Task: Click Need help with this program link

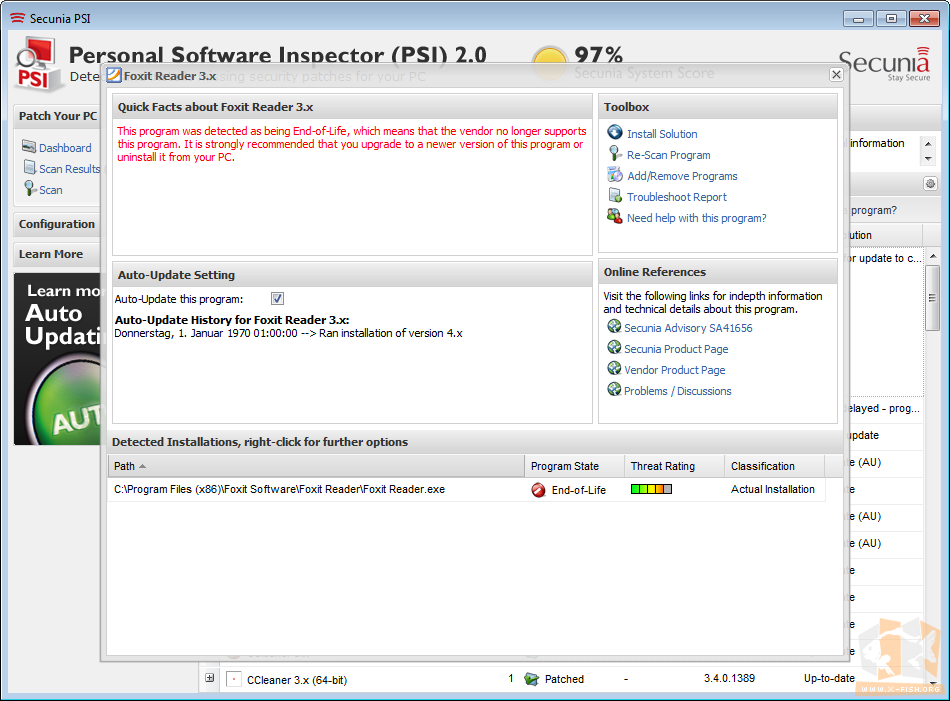Action: 696,218
